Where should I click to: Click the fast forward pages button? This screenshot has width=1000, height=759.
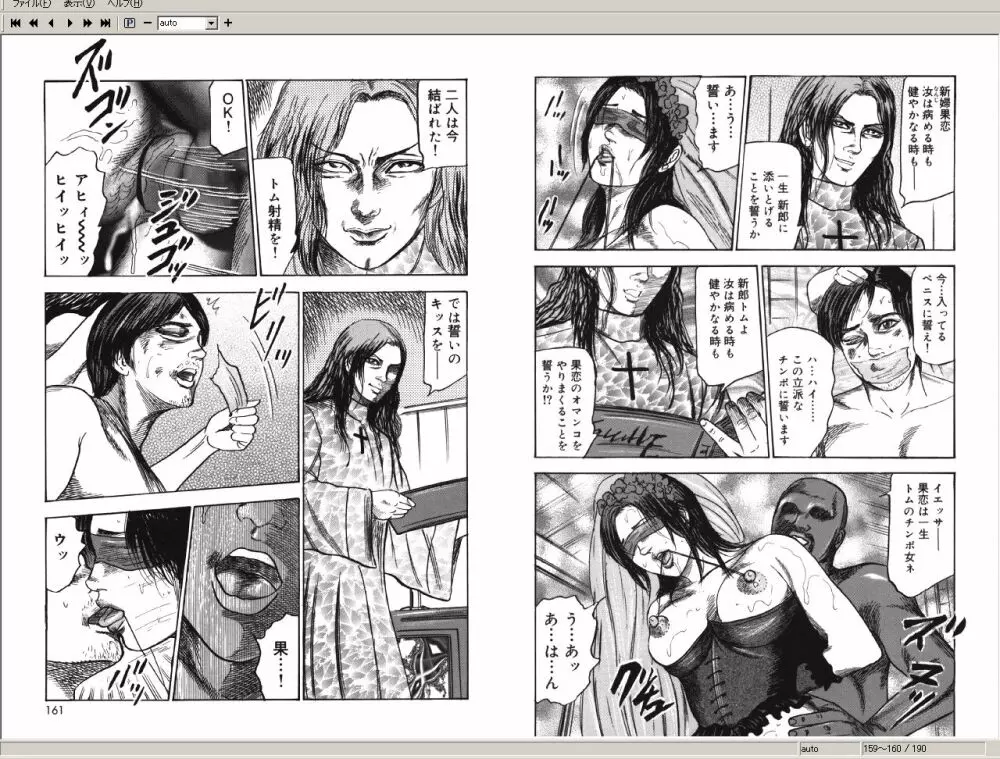click(x=87, y=22)
